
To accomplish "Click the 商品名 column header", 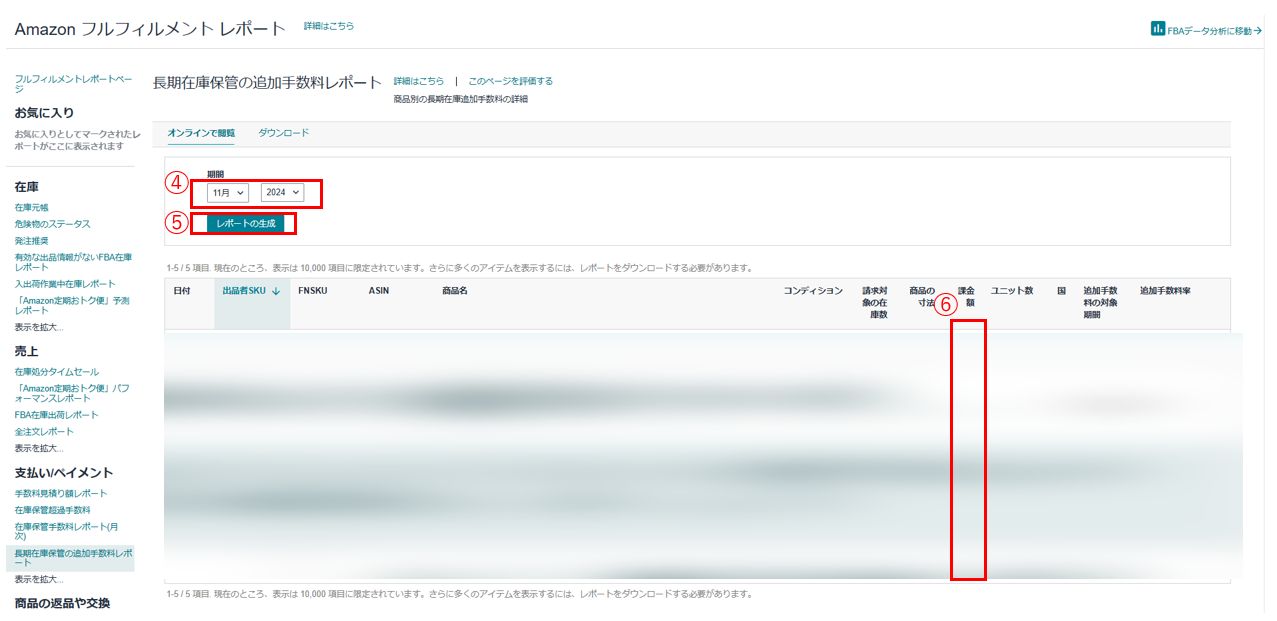I will pyautogui.click(x=455, y=291).
